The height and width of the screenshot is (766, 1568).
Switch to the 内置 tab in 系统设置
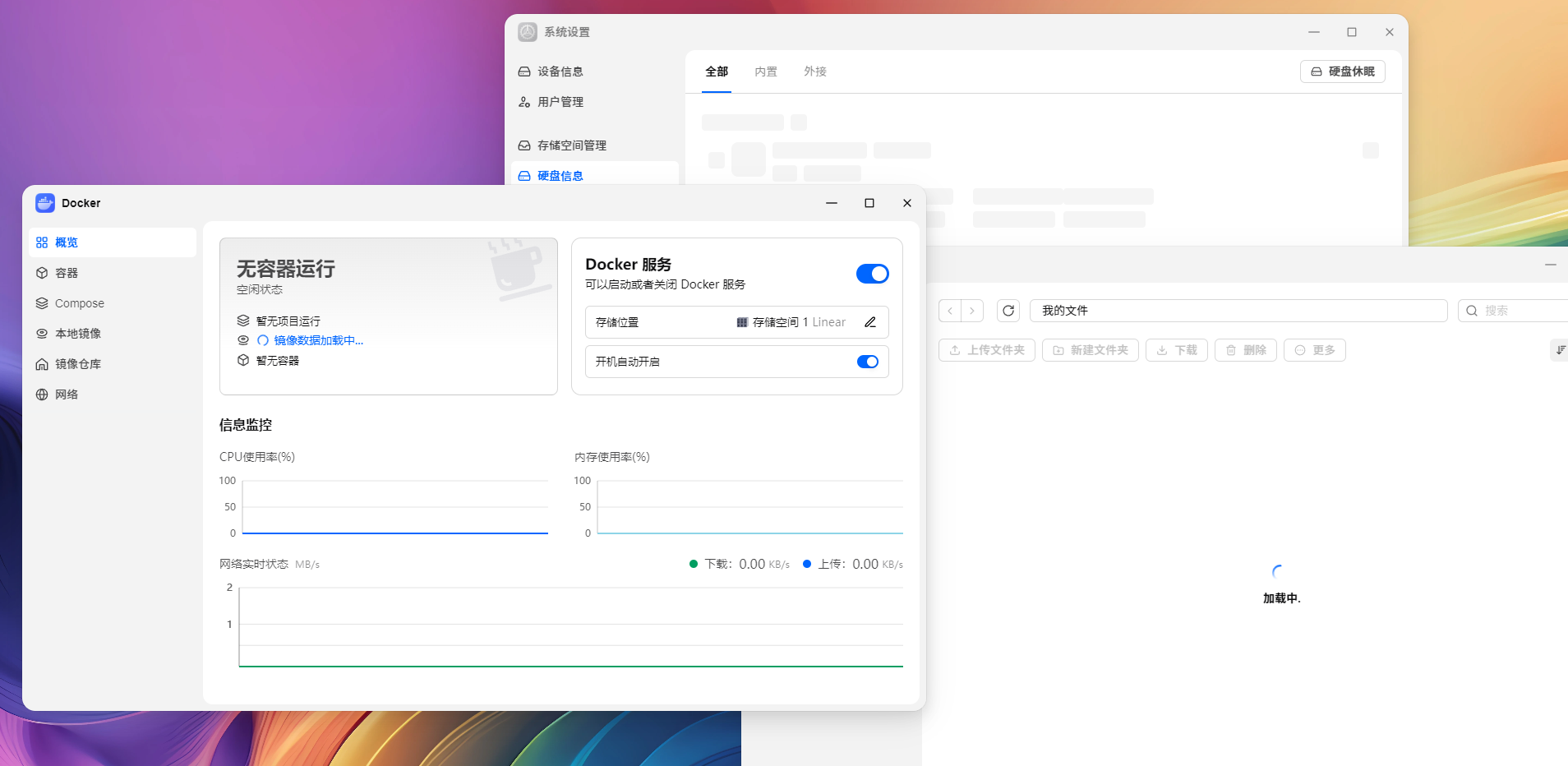click(766, 72)
